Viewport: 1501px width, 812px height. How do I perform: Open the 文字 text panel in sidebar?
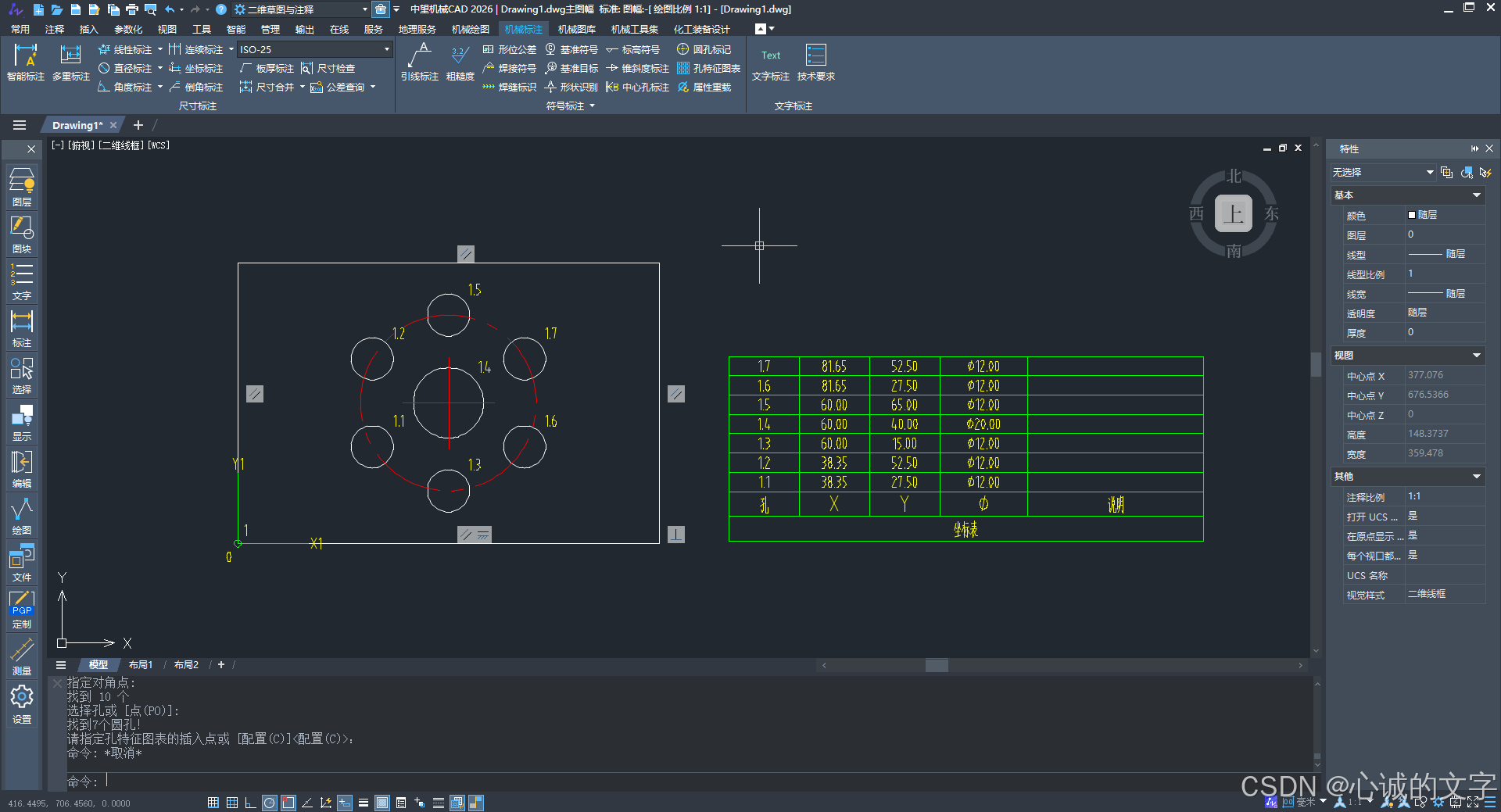[x=22, y=281]
